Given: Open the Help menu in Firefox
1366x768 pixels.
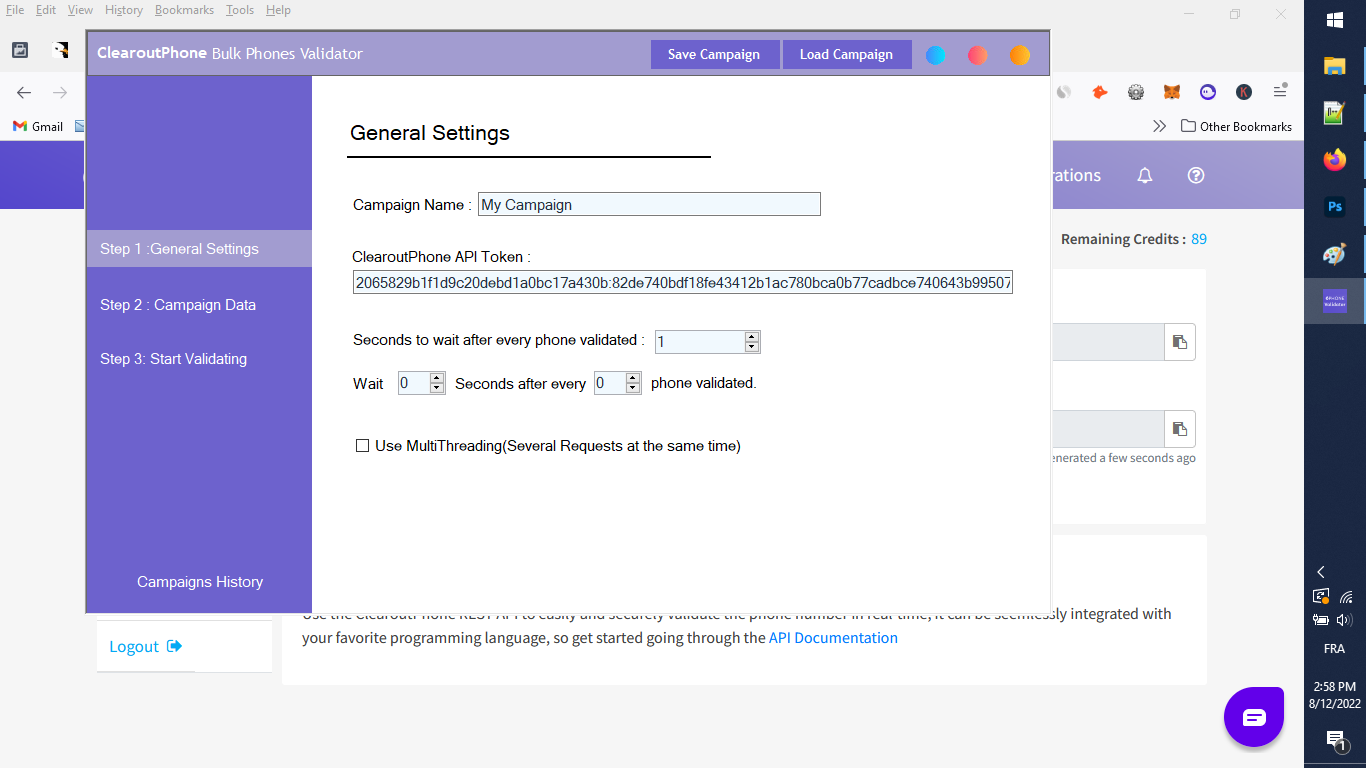Looking at the screenshot, I should pyautogui.click(x=278, y=10).
